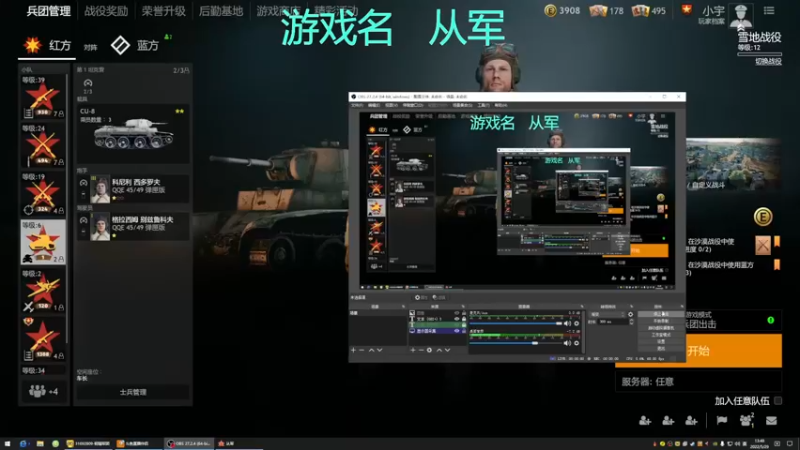This screenshot has height=450, width=800.
Task: Open the transition properties gear icon
Action: point(631,314)
